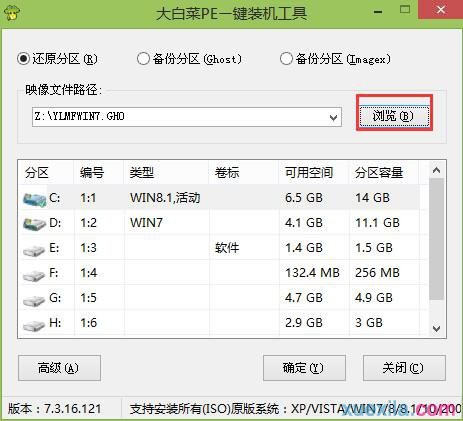Click the 1:1 partition number
Image resolution: width=463 pixels, height=421 pixels.
click(88, 198)
